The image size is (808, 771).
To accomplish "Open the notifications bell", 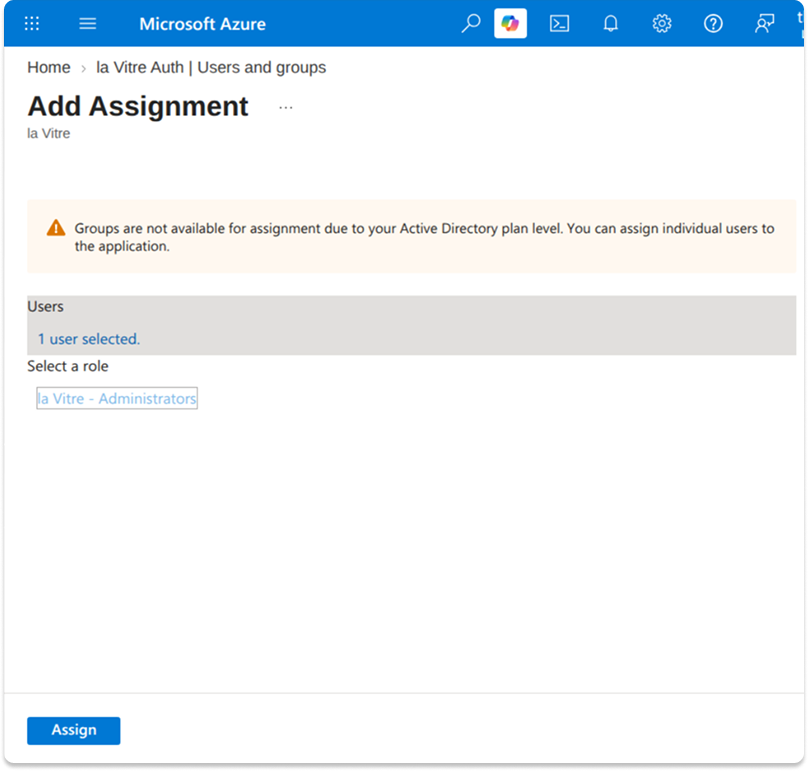I will [611, 24].
